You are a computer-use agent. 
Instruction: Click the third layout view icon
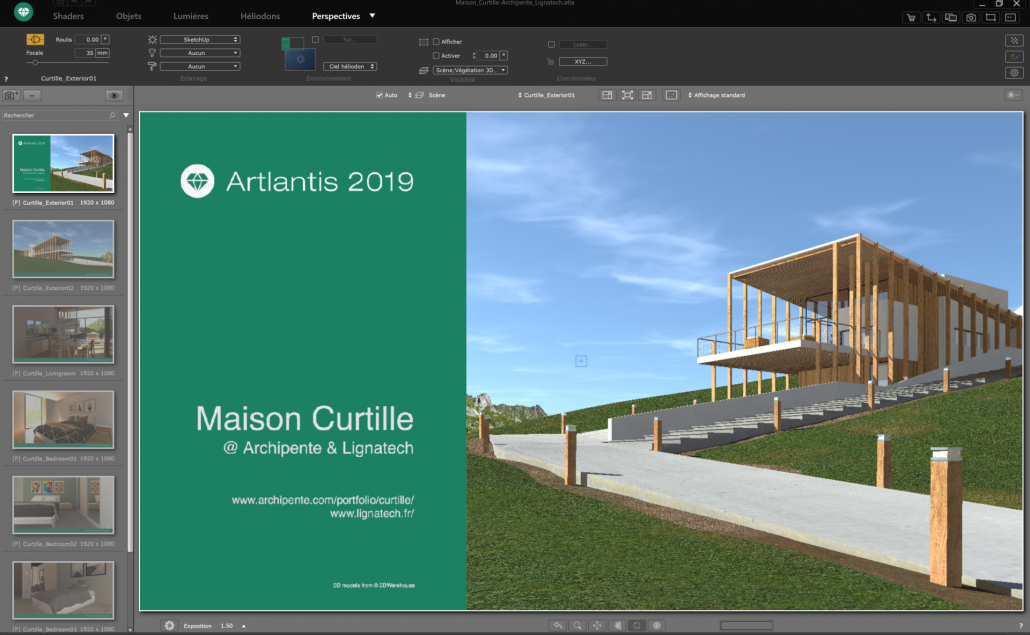[x=647, y=95]
